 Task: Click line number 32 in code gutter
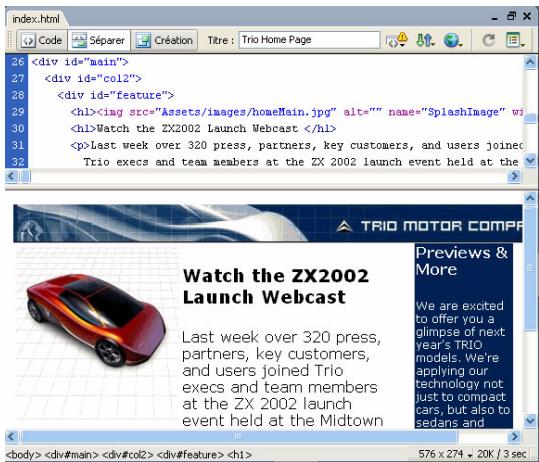pos(18,162)
